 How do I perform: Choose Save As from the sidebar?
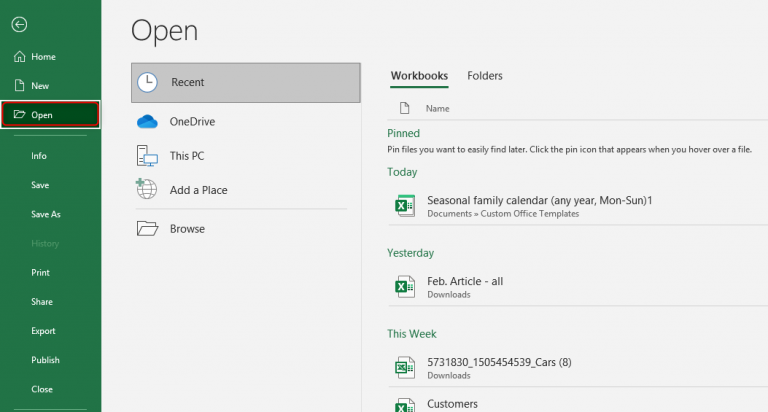[x=46, y=214]
